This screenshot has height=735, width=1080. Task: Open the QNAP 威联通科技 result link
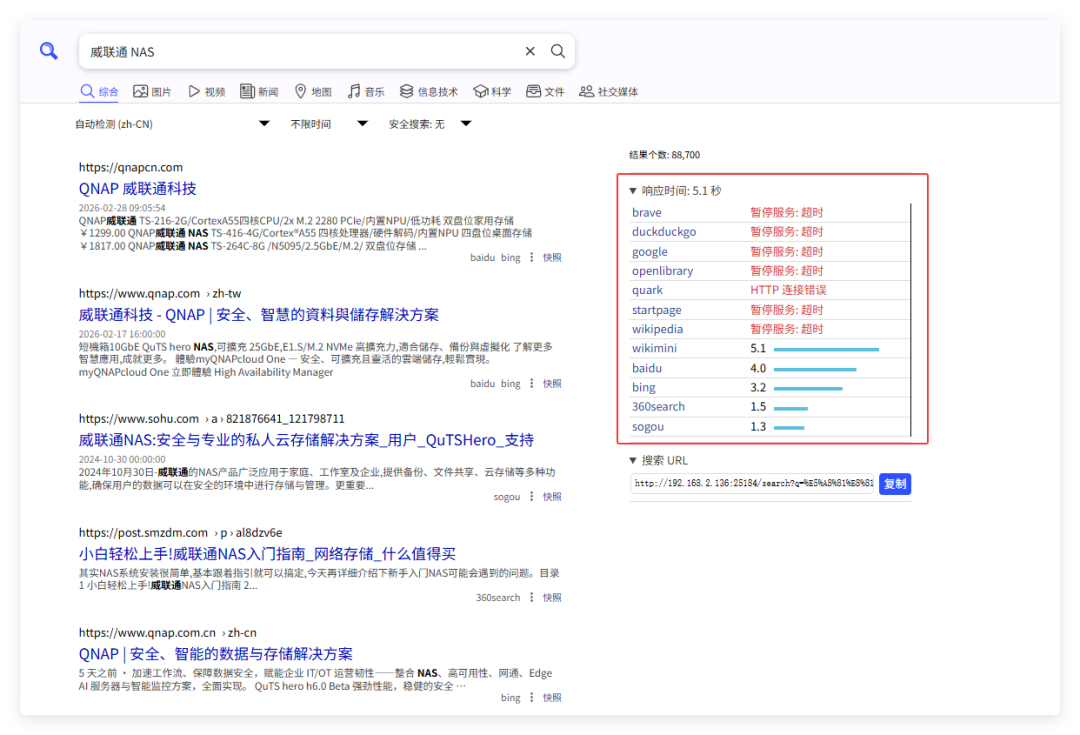137,188
